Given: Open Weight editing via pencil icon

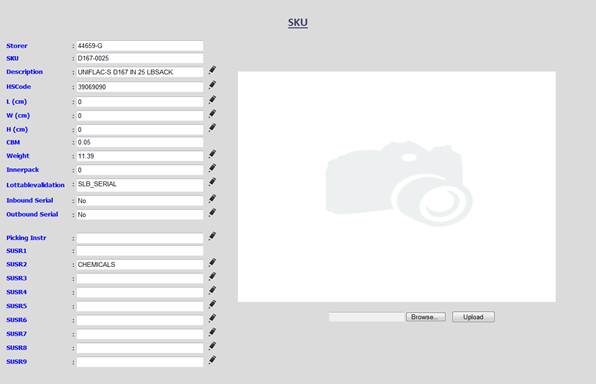Looking at the screenshot, I should pyautogui.click(x=212, y=154).
